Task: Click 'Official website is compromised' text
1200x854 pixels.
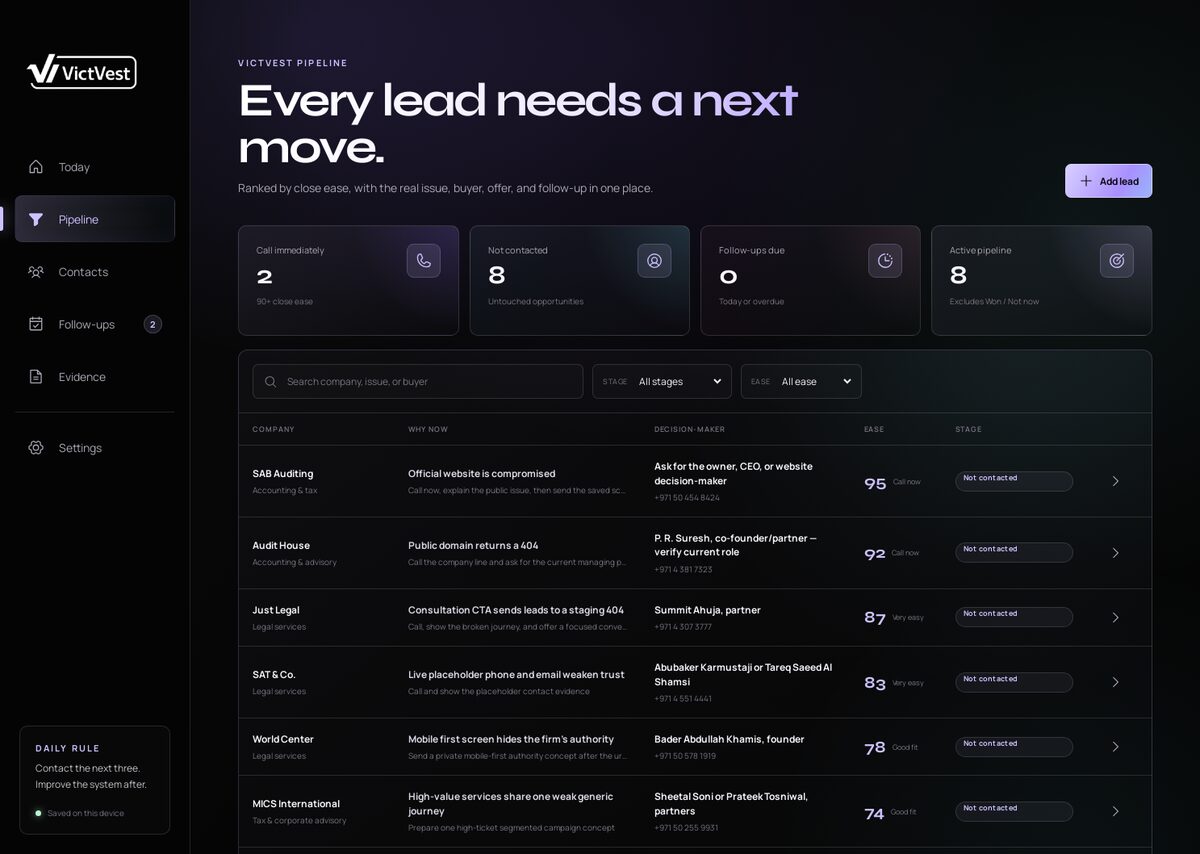Action: pyautogui.click(x=481, y=474)
